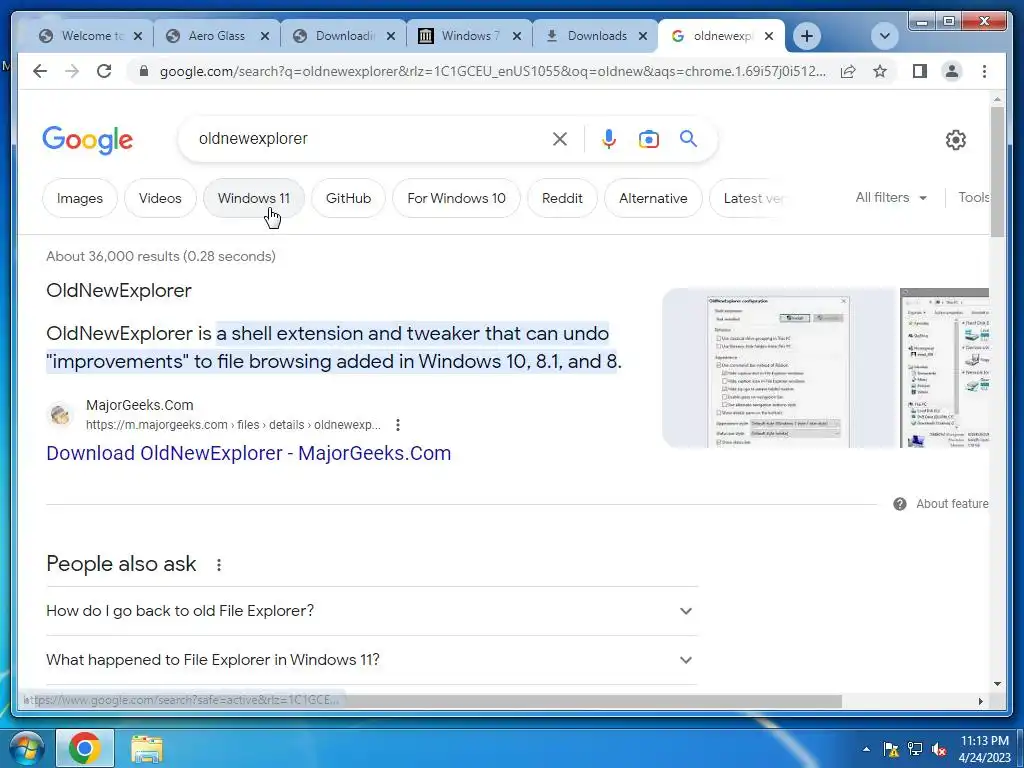
Task: Reload the Google search page
Action: pos(104,71)
